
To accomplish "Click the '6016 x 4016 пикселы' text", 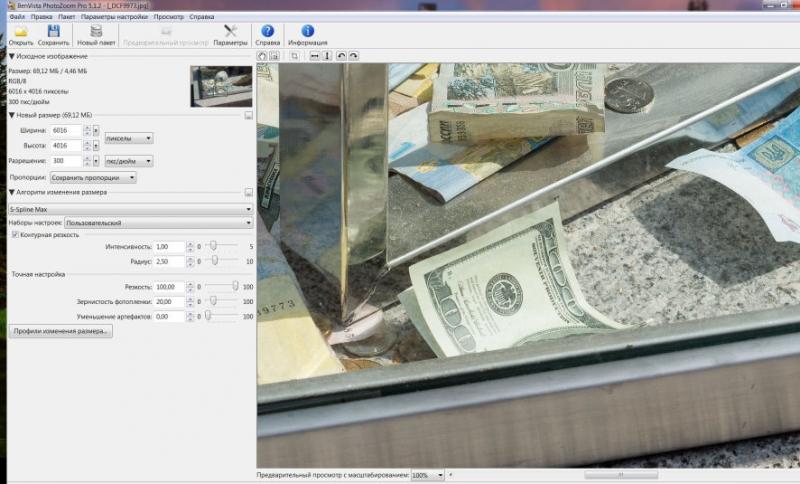I will [x=38, y=91].
